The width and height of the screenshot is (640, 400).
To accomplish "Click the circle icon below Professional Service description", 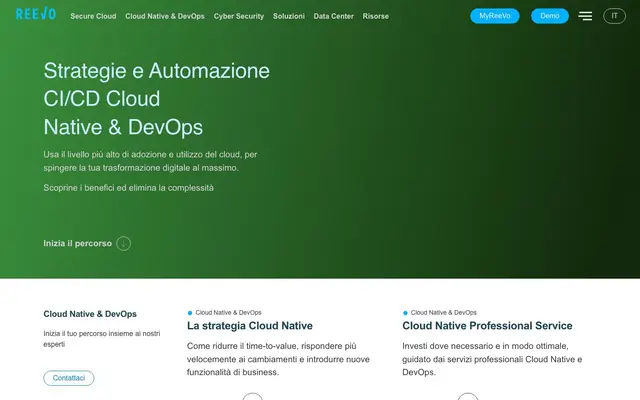I will 468,397.
